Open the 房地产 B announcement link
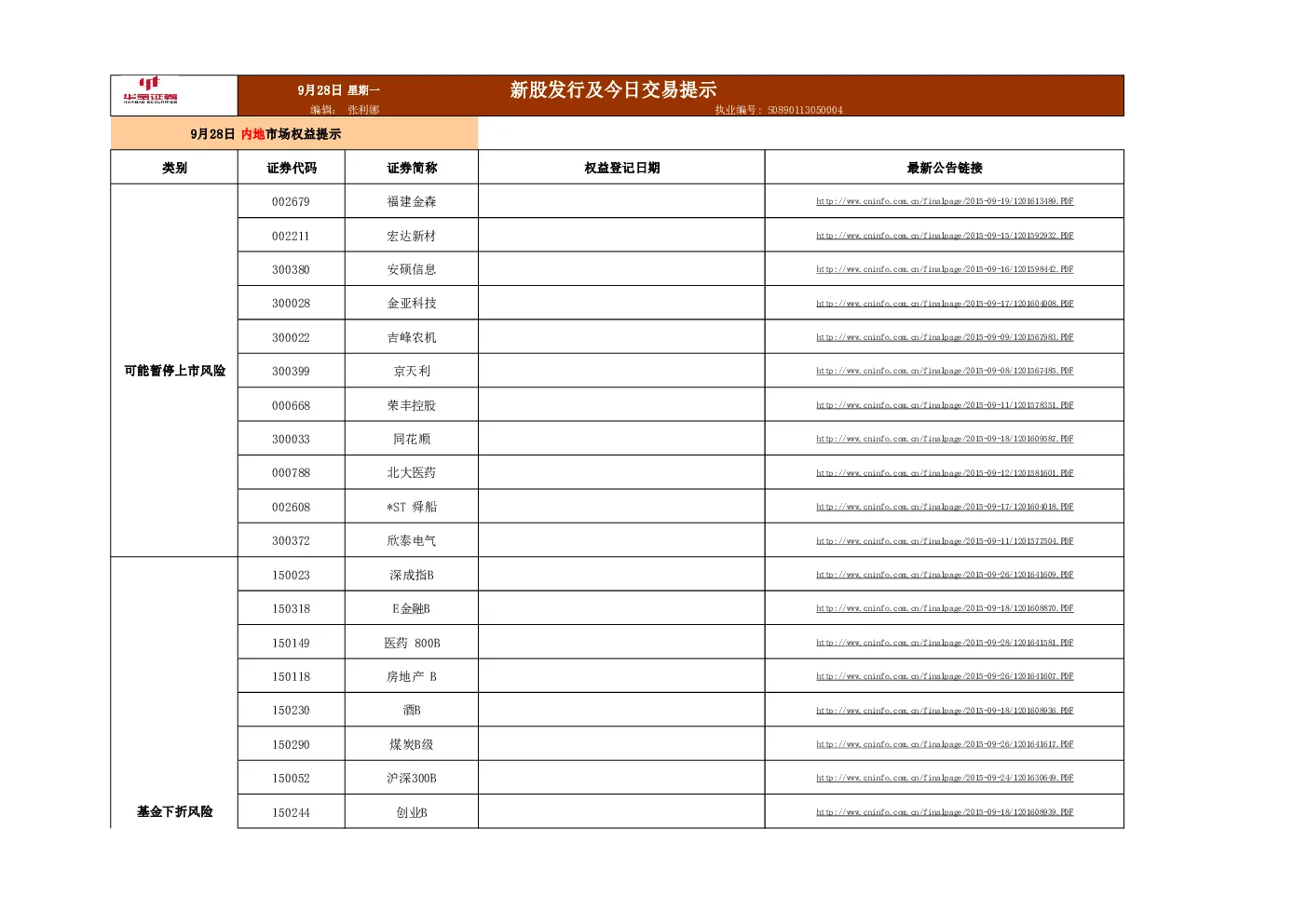 click(945, 676)
